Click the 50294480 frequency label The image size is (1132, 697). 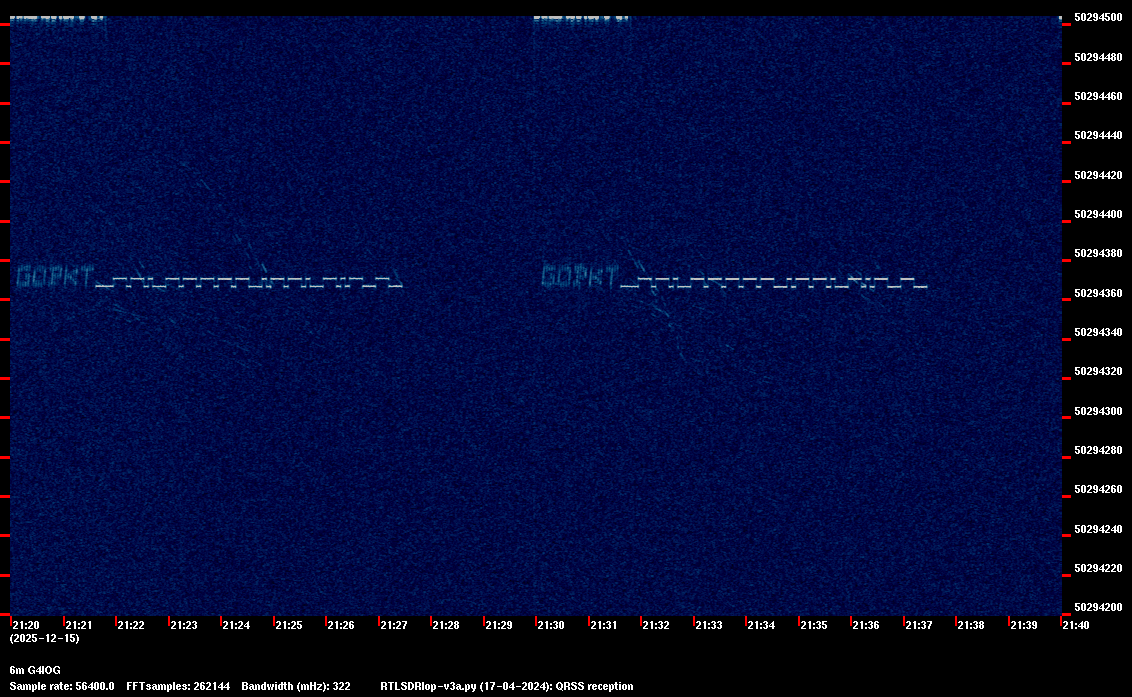click(x=1098, y=57)
